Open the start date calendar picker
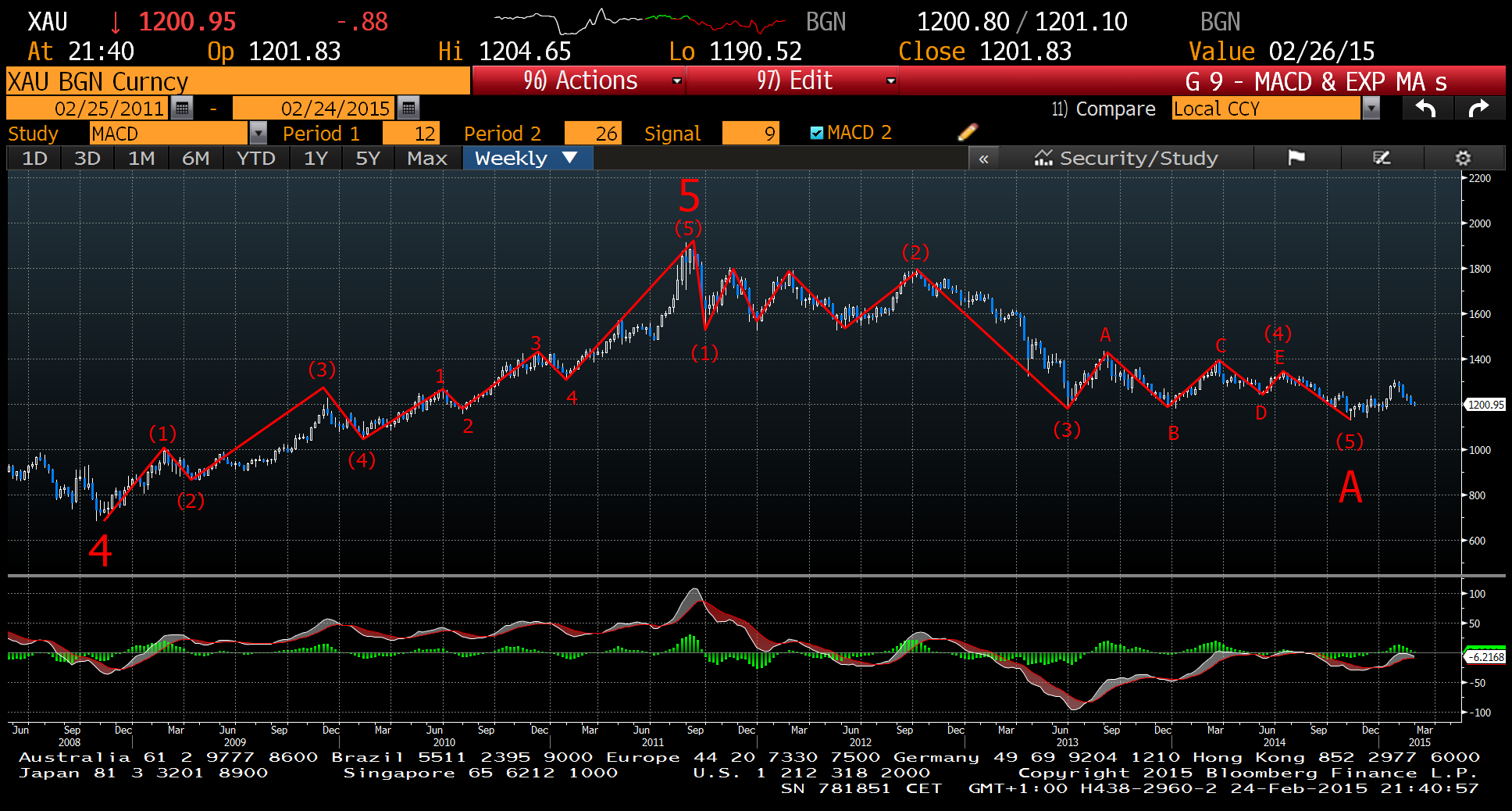The image size is (1512, 811). (182, 108)
